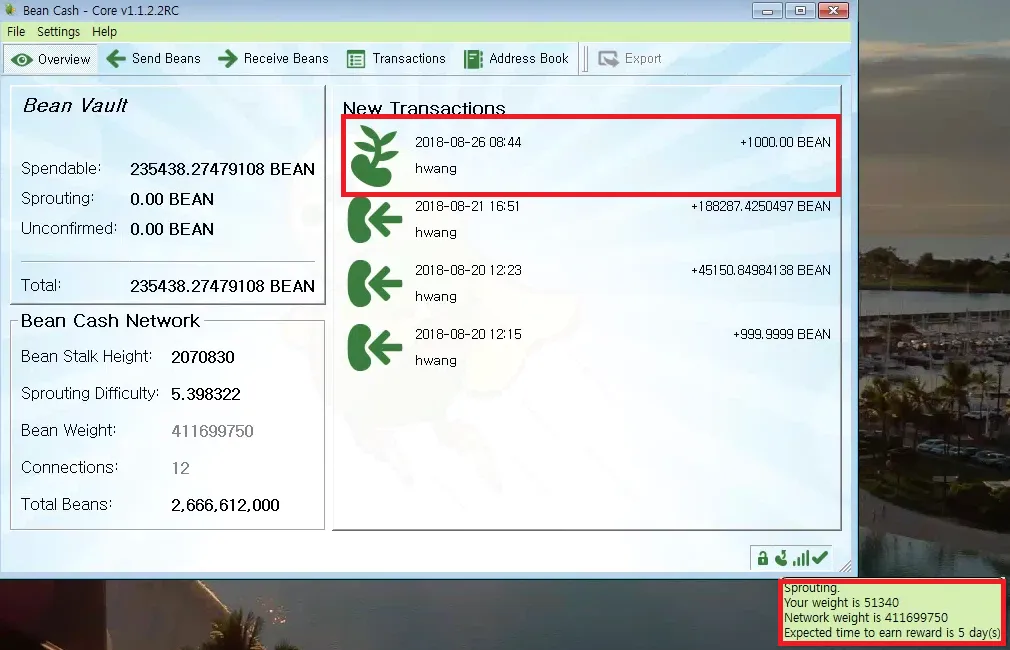Screen dimensions: 1010x650
Task: Click the Connections value 12
Action: (x=180, y=468)
